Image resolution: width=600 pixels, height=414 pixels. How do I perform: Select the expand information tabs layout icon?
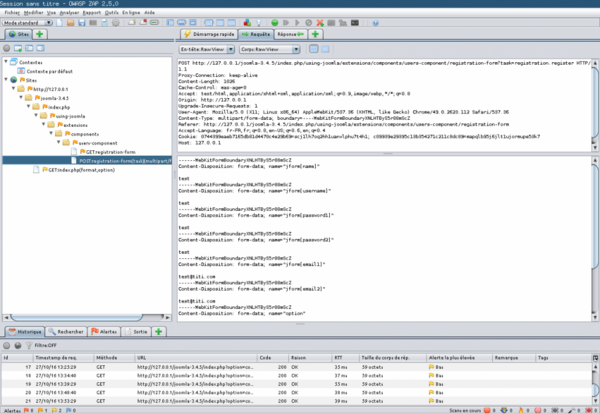[x=181, y=23]
